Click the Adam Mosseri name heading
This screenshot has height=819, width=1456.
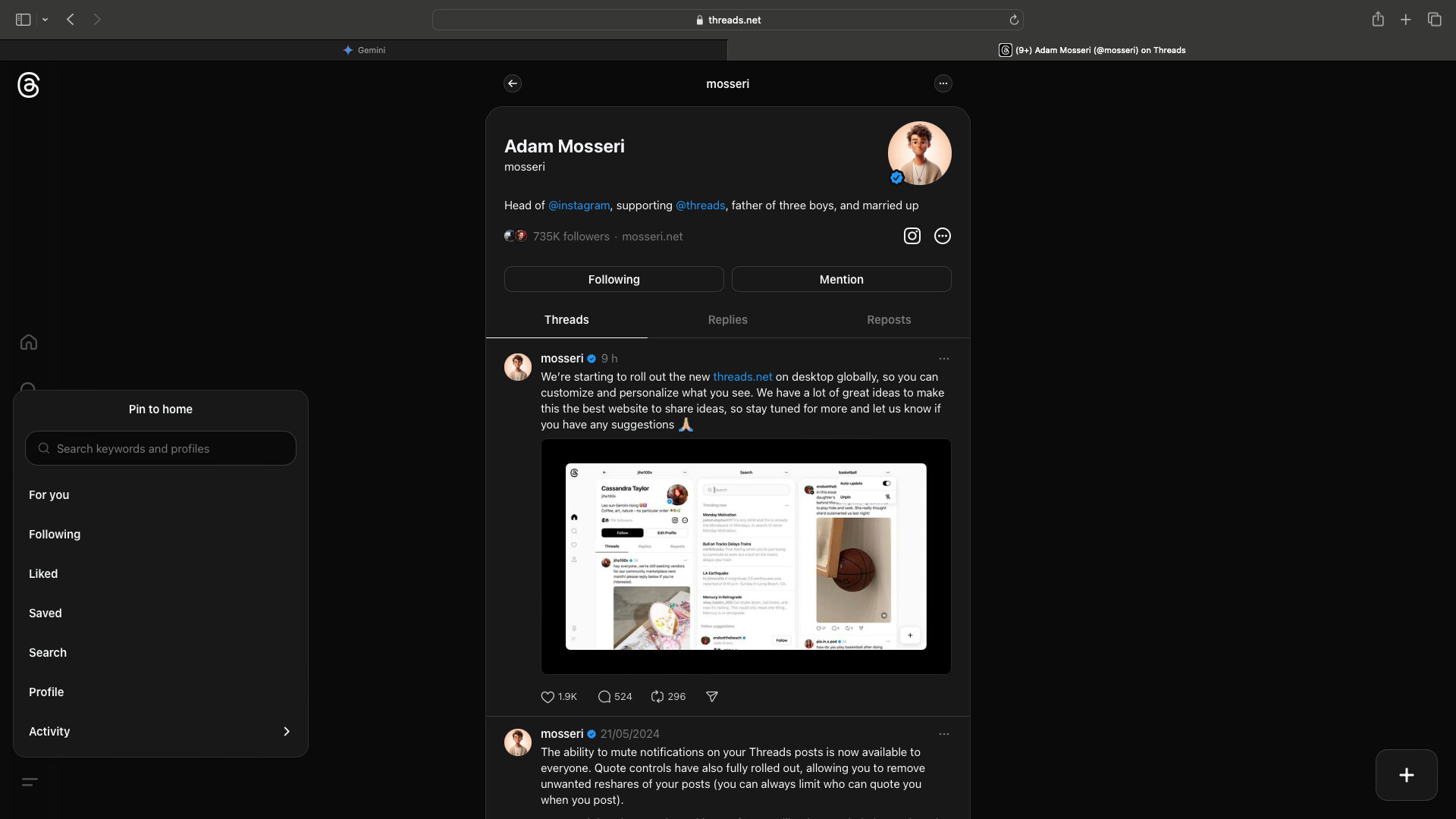565,146
